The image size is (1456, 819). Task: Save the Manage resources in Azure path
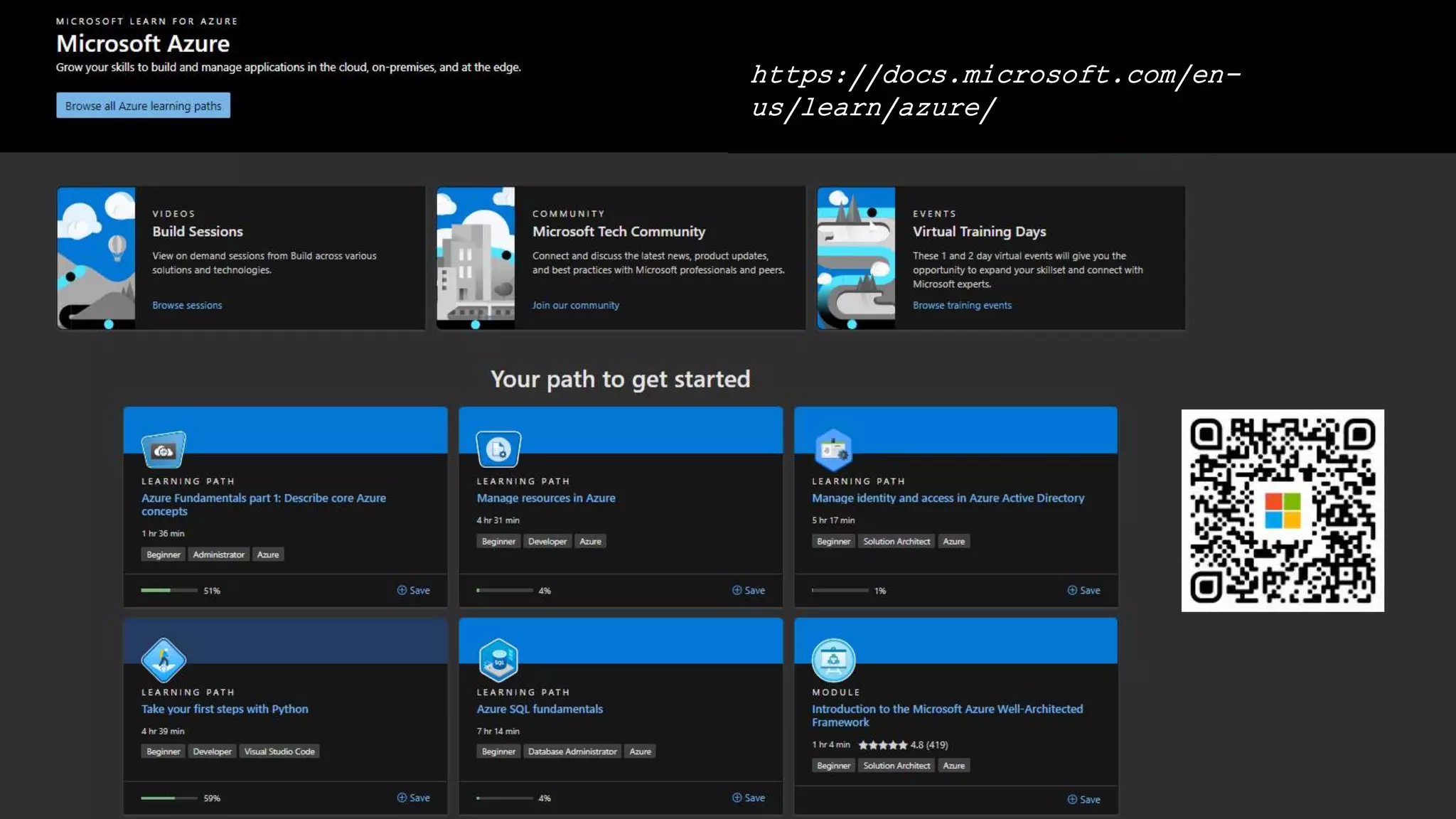pyautogui.click(x=749, y=590)
